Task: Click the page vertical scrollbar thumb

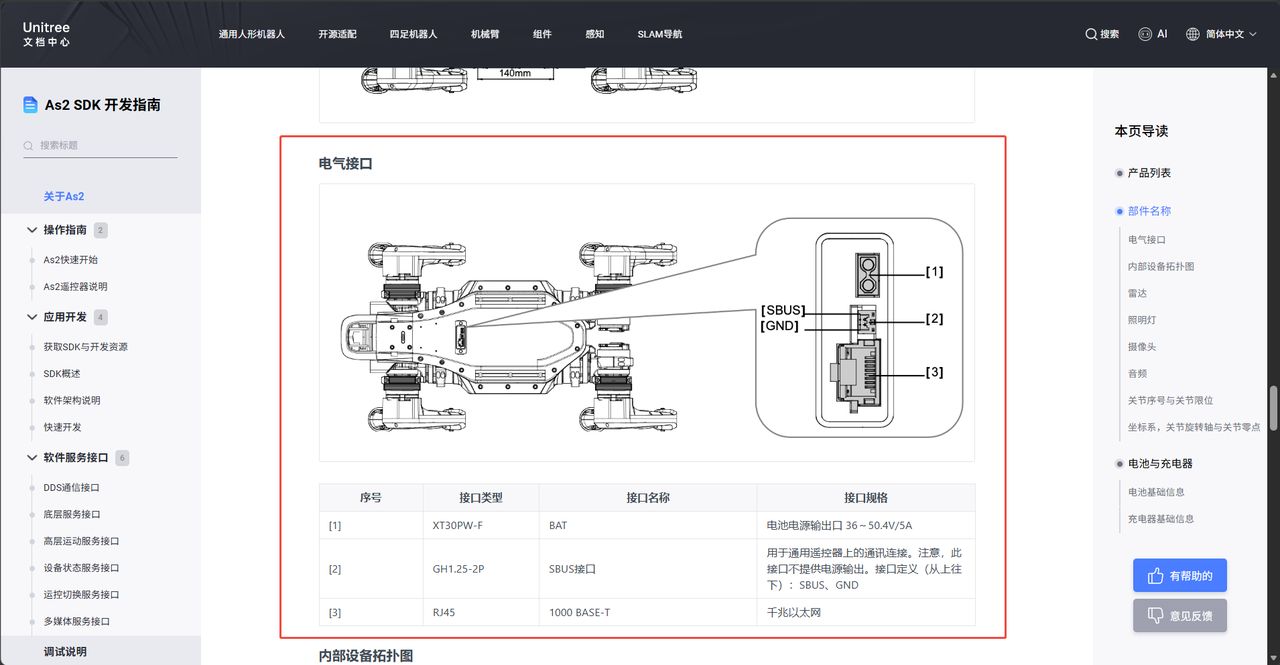Action: click(x=1274, y=407)
